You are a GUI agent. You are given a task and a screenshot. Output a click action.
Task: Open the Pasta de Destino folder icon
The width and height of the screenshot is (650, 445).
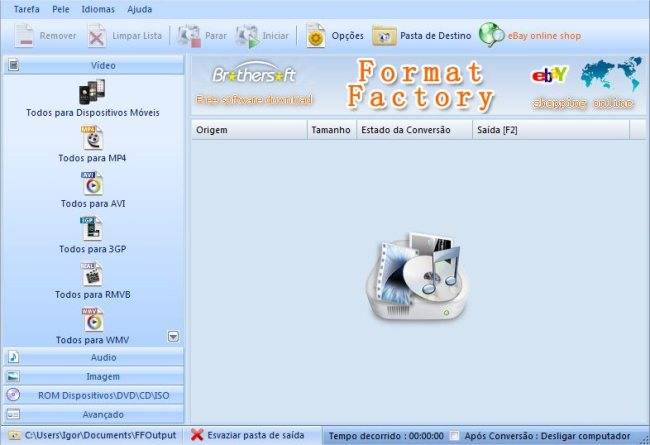[x=384, y=36]
